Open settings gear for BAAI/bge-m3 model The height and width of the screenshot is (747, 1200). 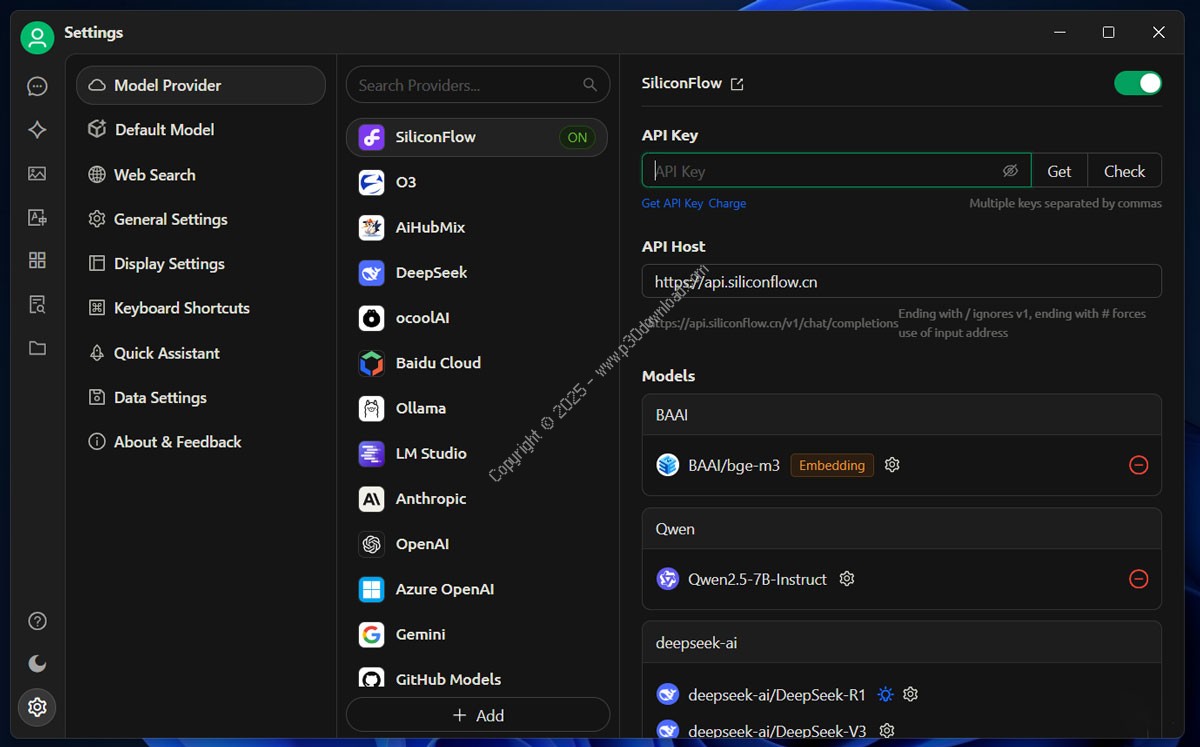point(893,465)
